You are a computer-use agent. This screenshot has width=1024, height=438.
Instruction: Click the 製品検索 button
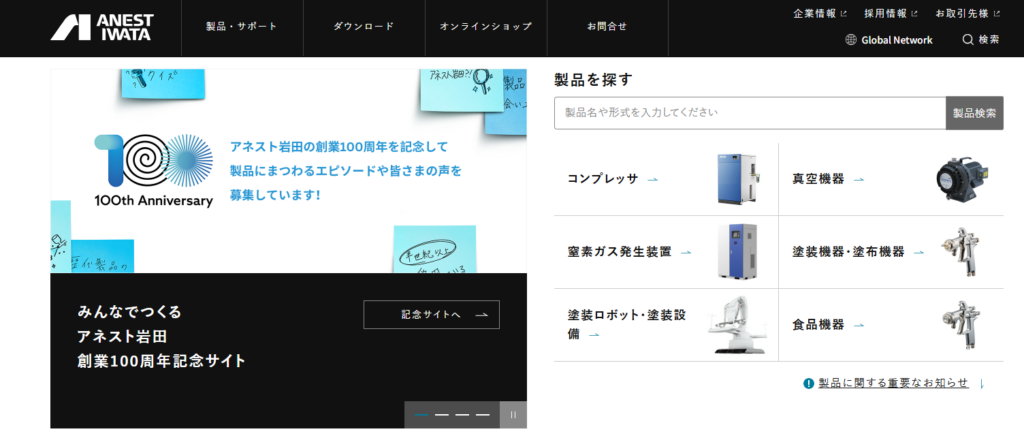coord(974,113)
